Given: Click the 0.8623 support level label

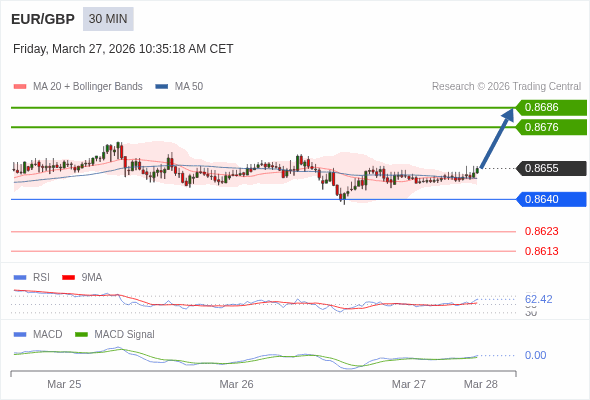Looking at the screenshot, I should tap(541, 231).
